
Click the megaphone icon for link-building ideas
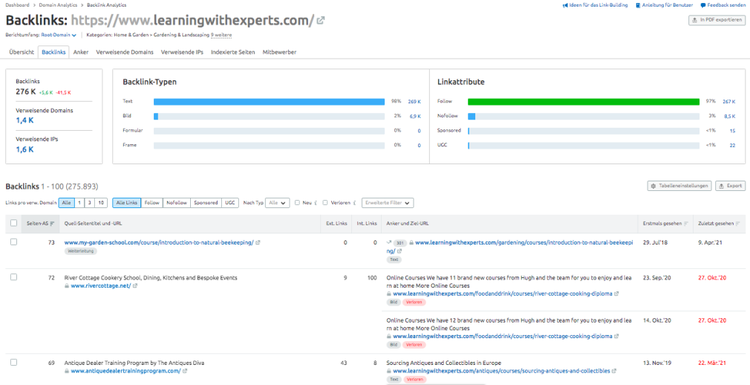(x=565, y=5)
